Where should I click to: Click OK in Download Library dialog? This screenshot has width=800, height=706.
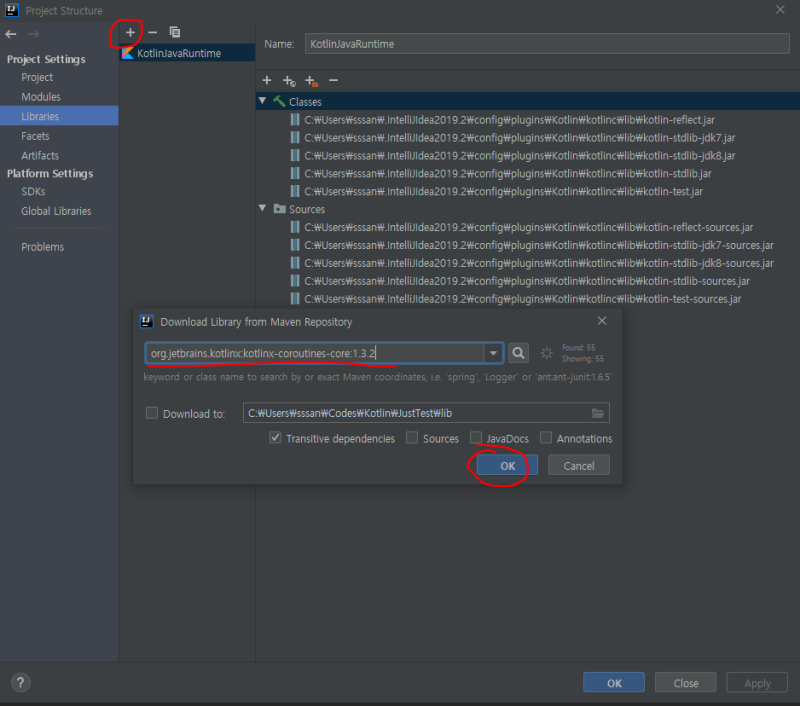point(507,465)
